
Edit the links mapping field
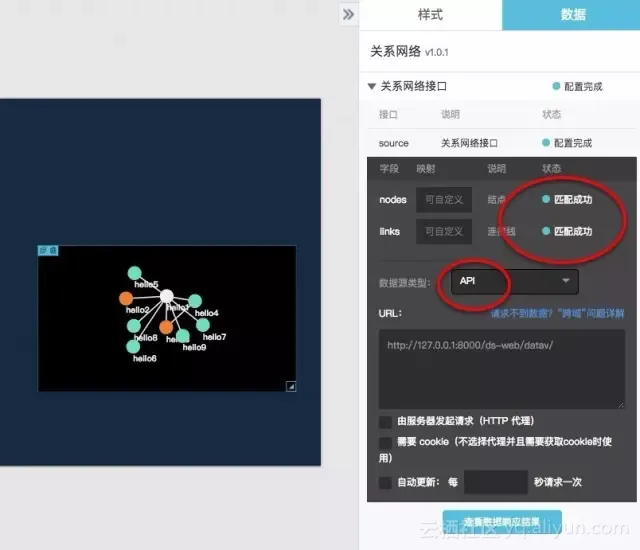(x=444, y=231)
